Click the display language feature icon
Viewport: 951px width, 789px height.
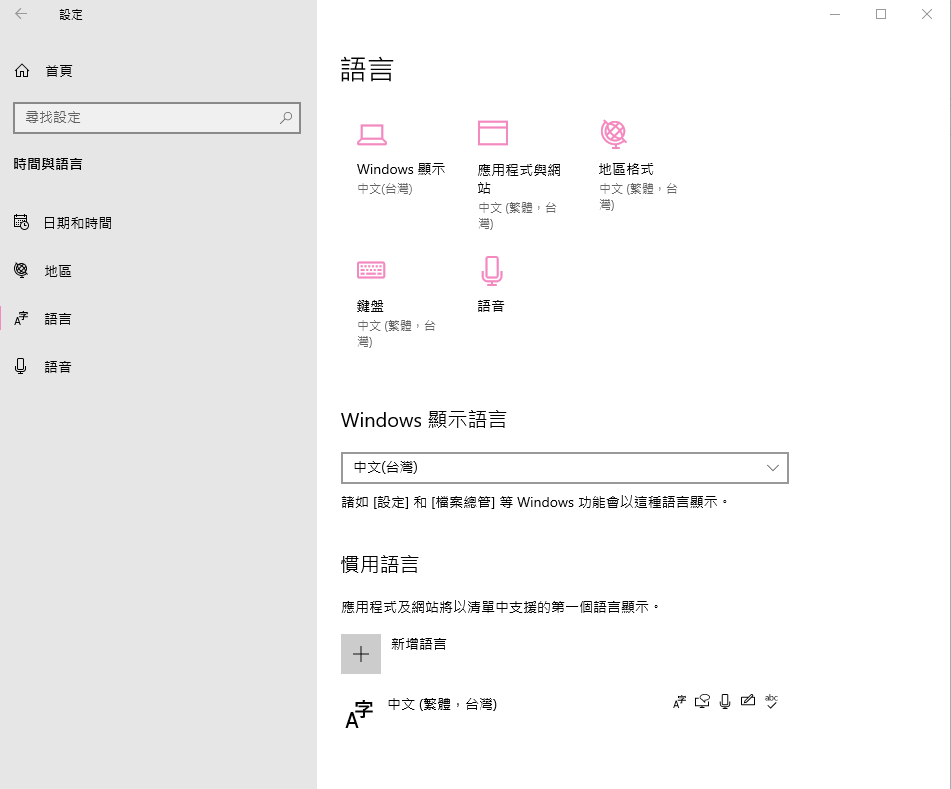(x=679, y=702)
